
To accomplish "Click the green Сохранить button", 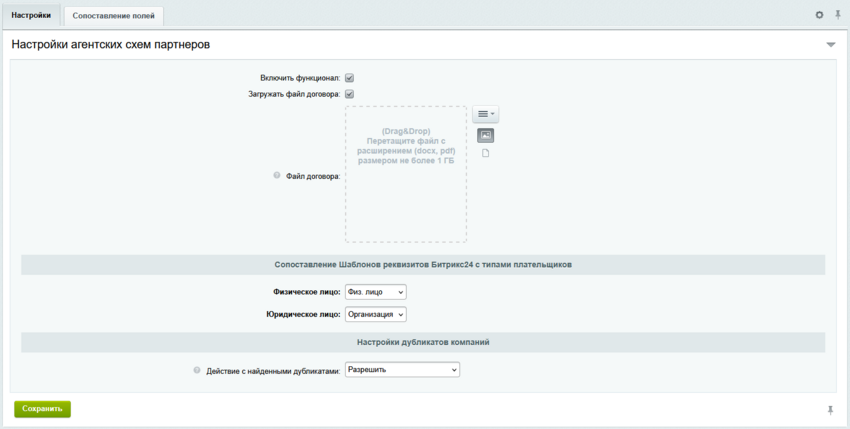I will click(42, 409).
